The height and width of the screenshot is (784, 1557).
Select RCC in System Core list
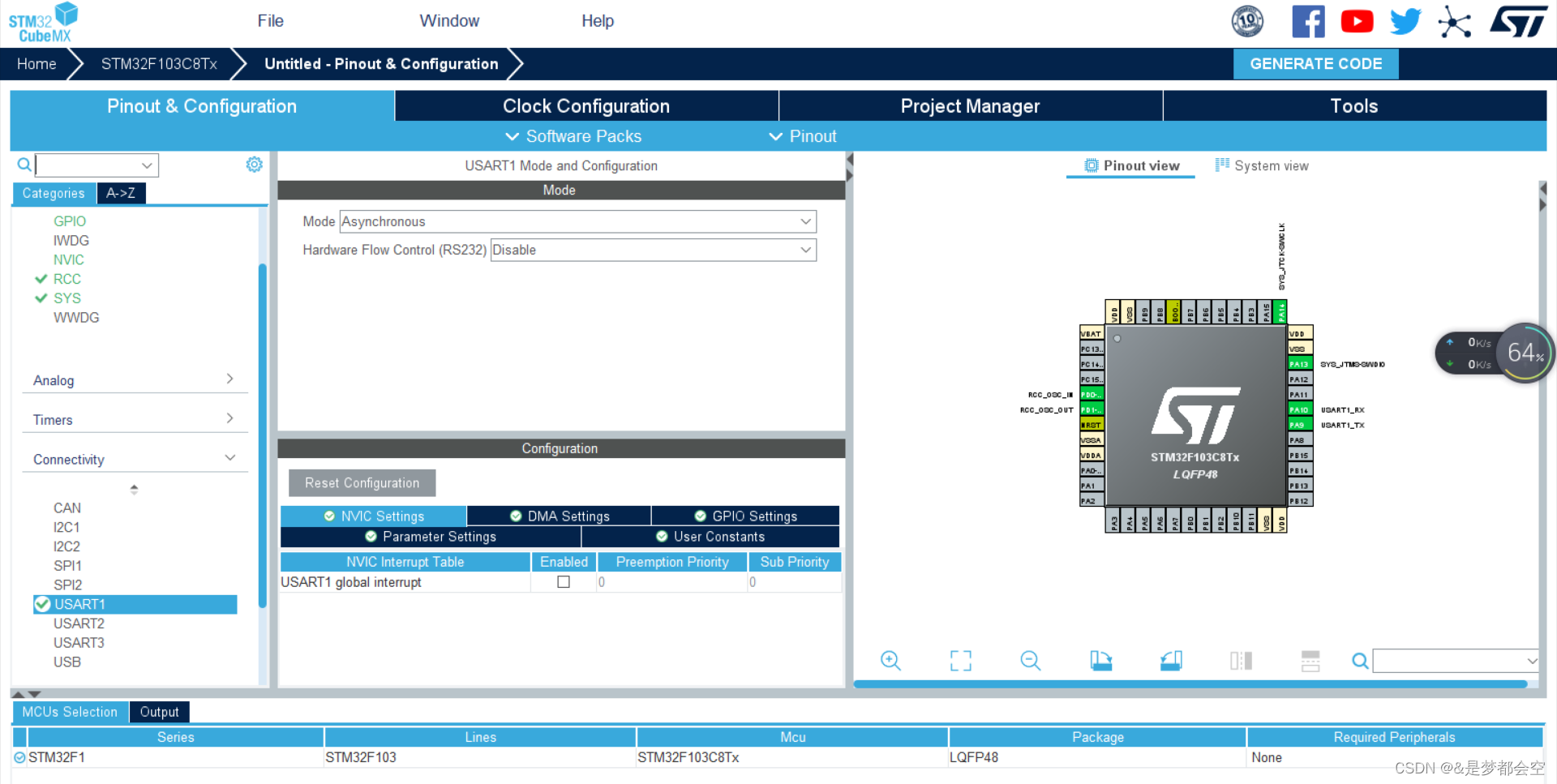(x=66, y=279)
